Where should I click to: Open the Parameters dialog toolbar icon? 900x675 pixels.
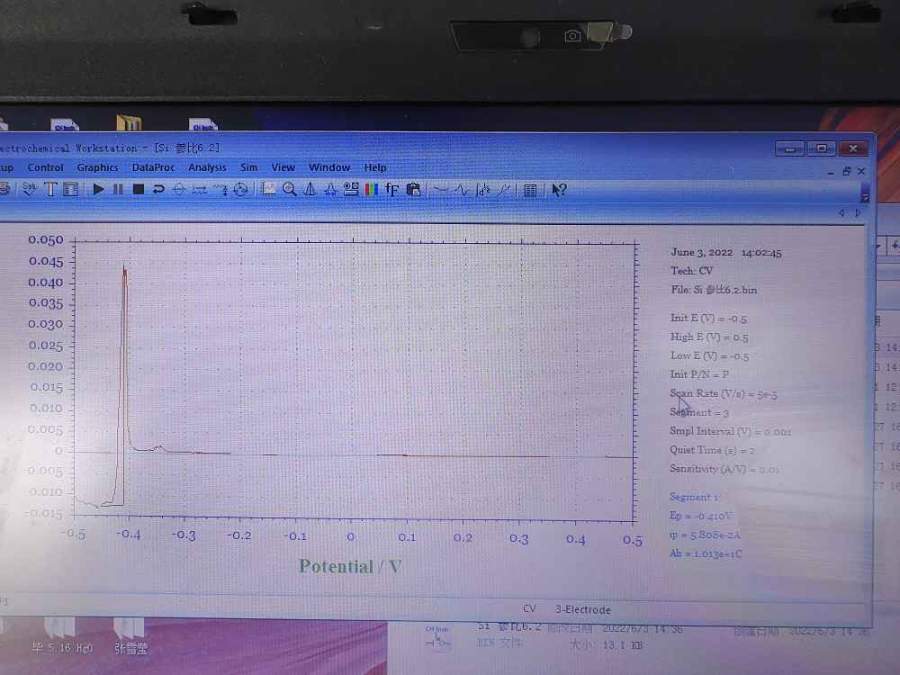click(71, 189)
